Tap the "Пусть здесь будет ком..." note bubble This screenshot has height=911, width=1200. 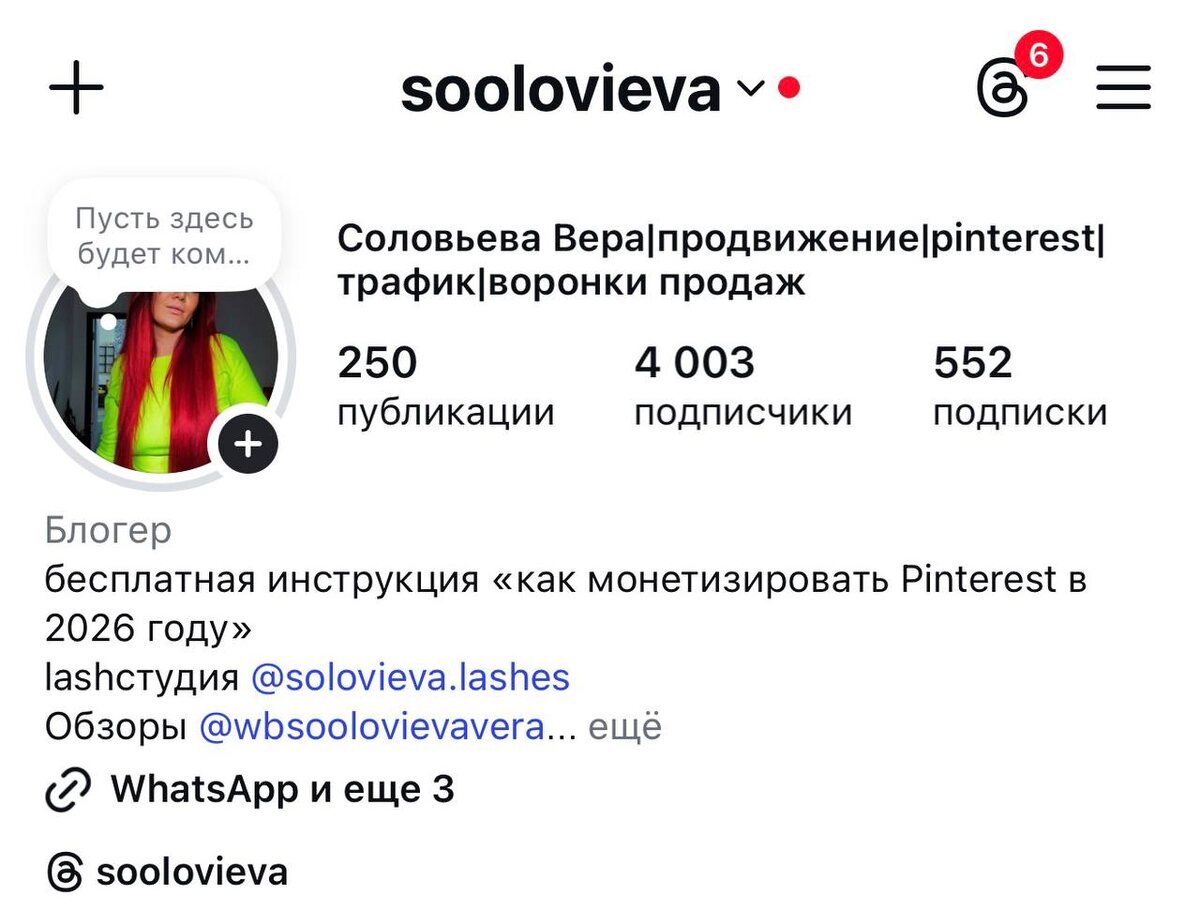[165, 236]
